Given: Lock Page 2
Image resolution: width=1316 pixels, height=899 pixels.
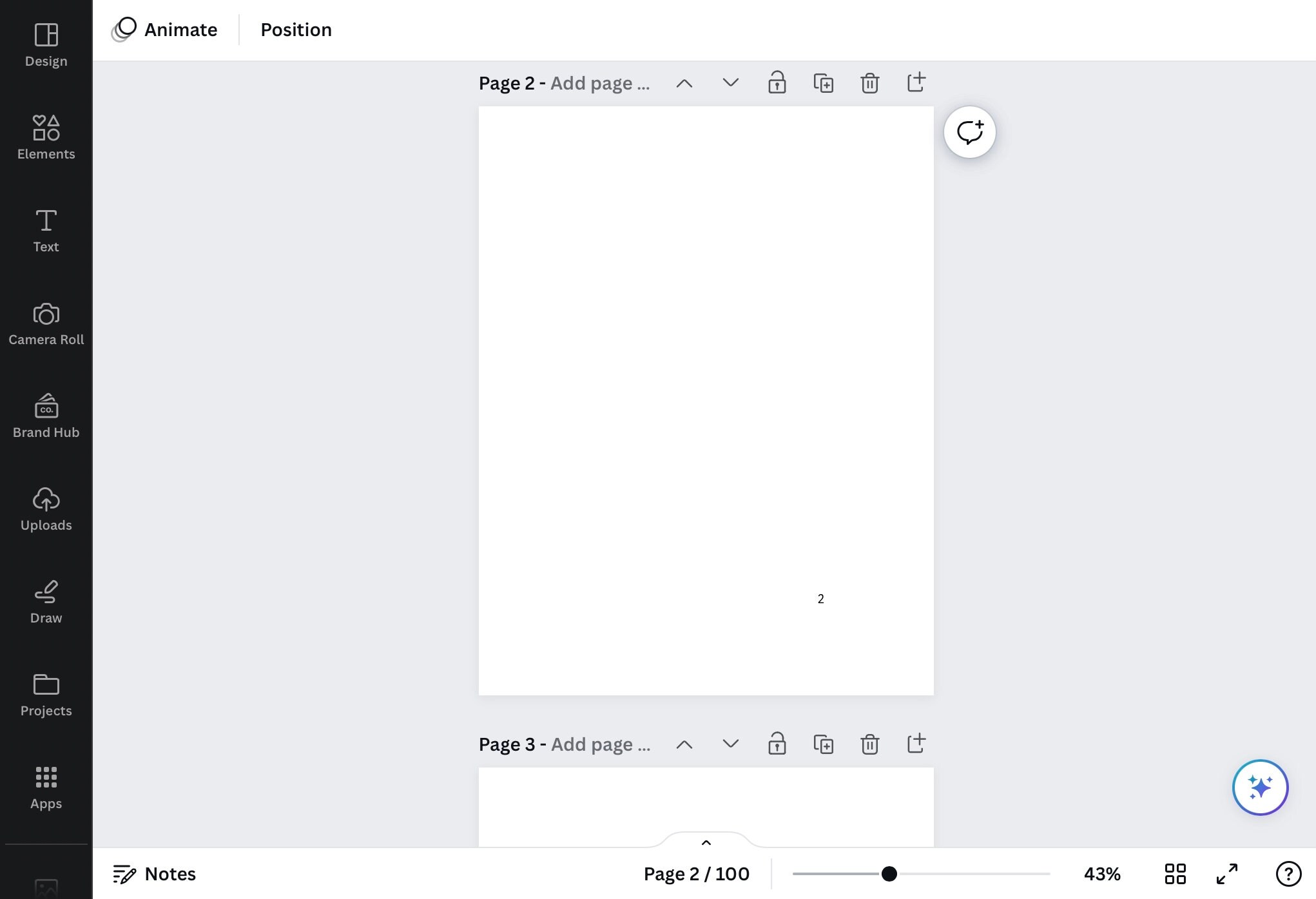Looking at the screenshot, I should 777,82.
